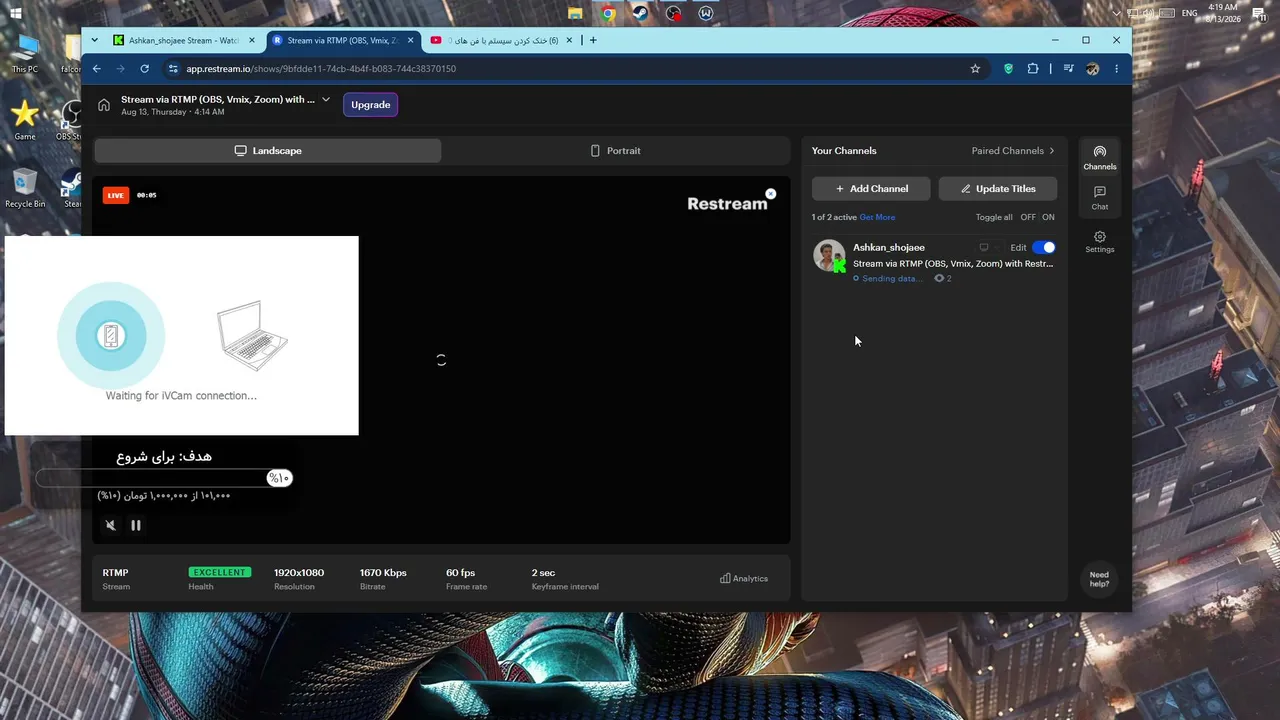The width and height of the screenshot is (1280, 720).
Task: Go back to the previous page
Action: point(97,69)
